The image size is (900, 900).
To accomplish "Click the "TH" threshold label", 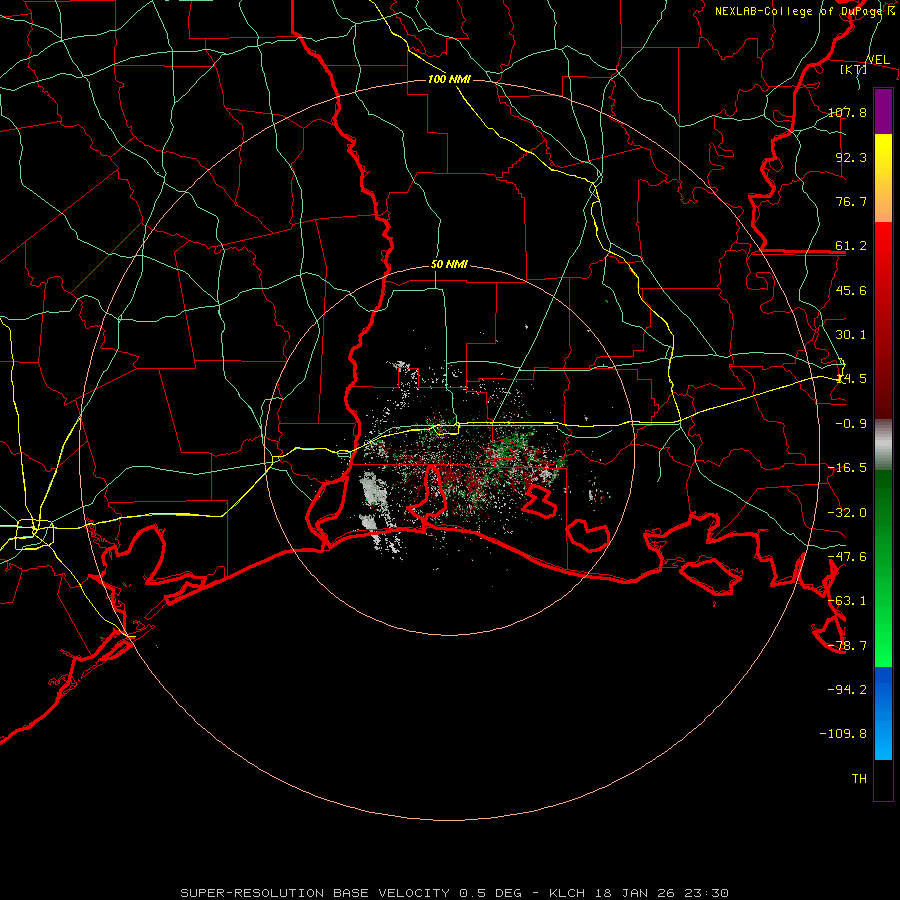I will (859, 779).
